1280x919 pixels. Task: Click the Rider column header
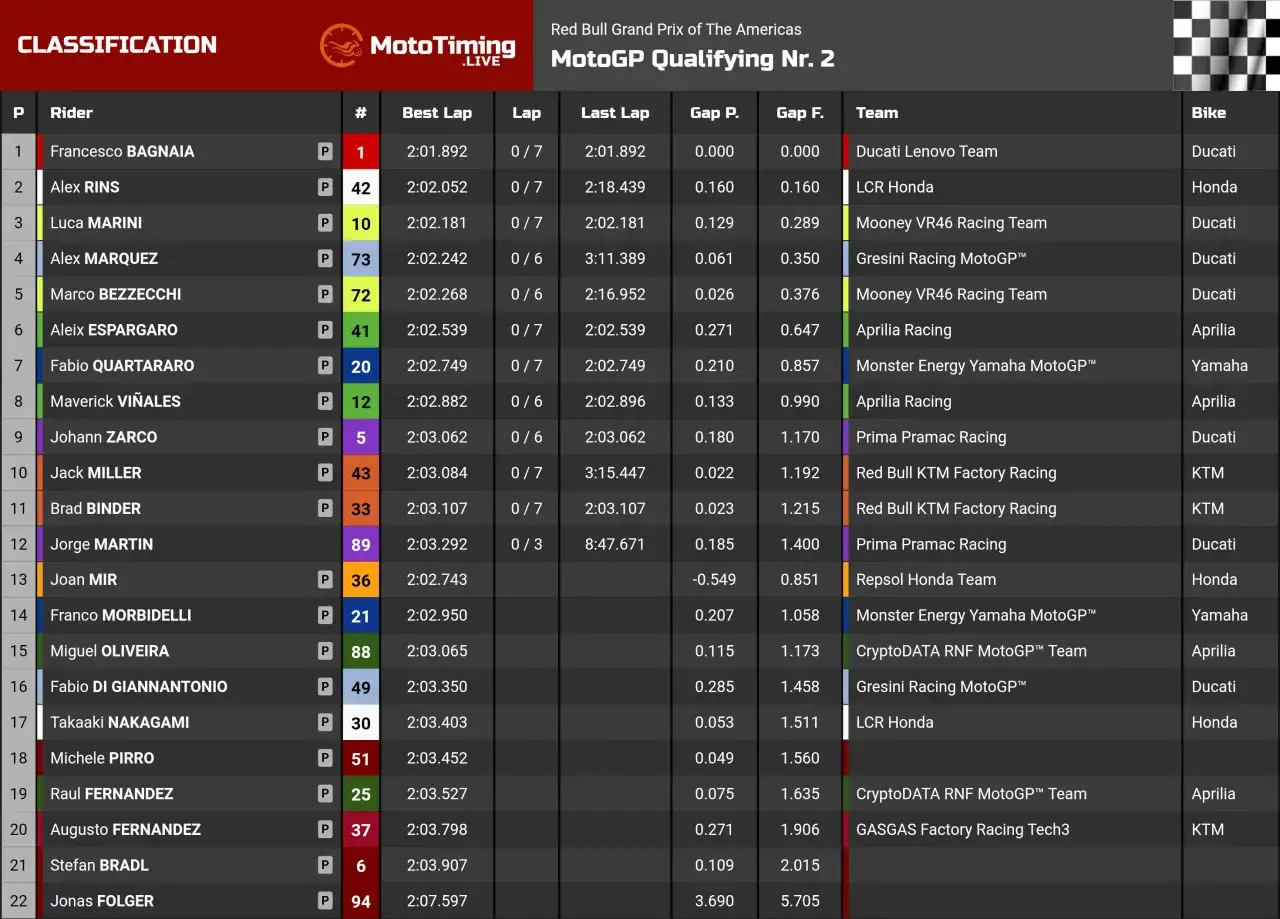72,113
